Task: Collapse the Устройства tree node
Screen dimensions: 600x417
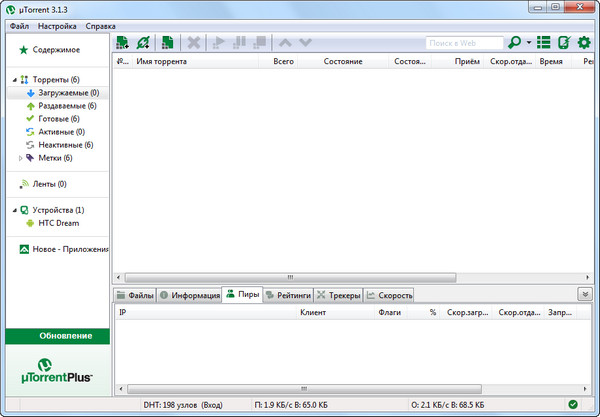Action: coord(14,210)
